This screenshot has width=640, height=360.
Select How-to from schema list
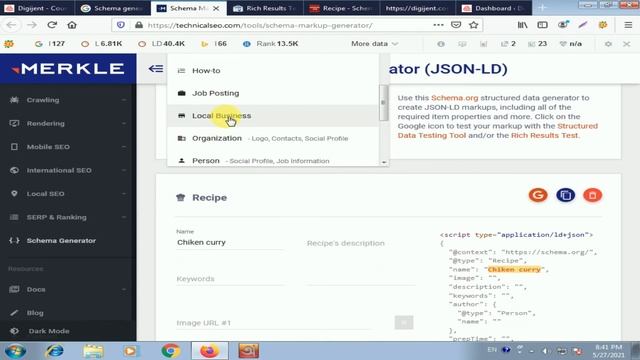click(273, 71)
